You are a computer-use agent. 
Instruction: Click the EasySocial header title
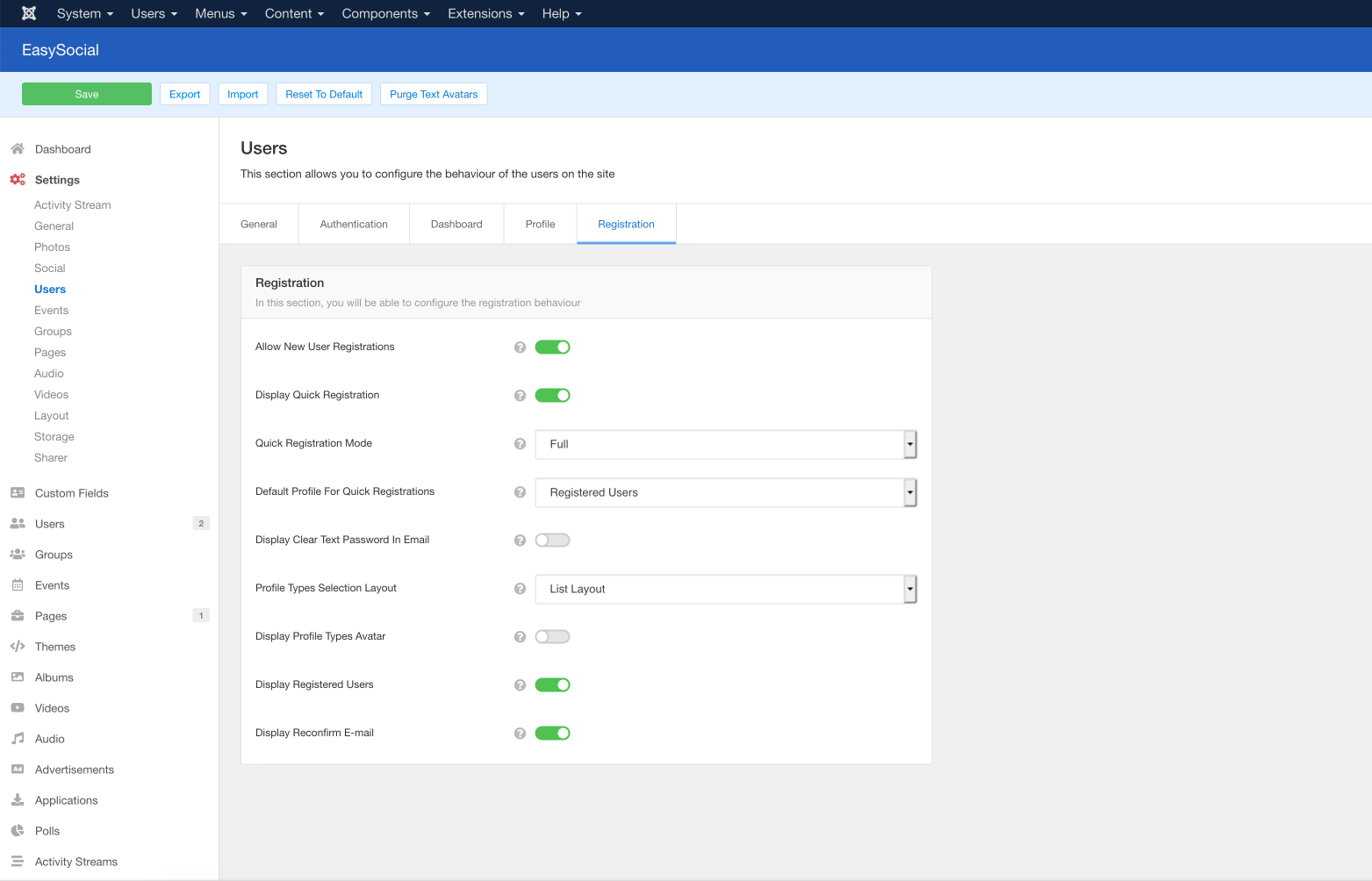tap(61, 50)
